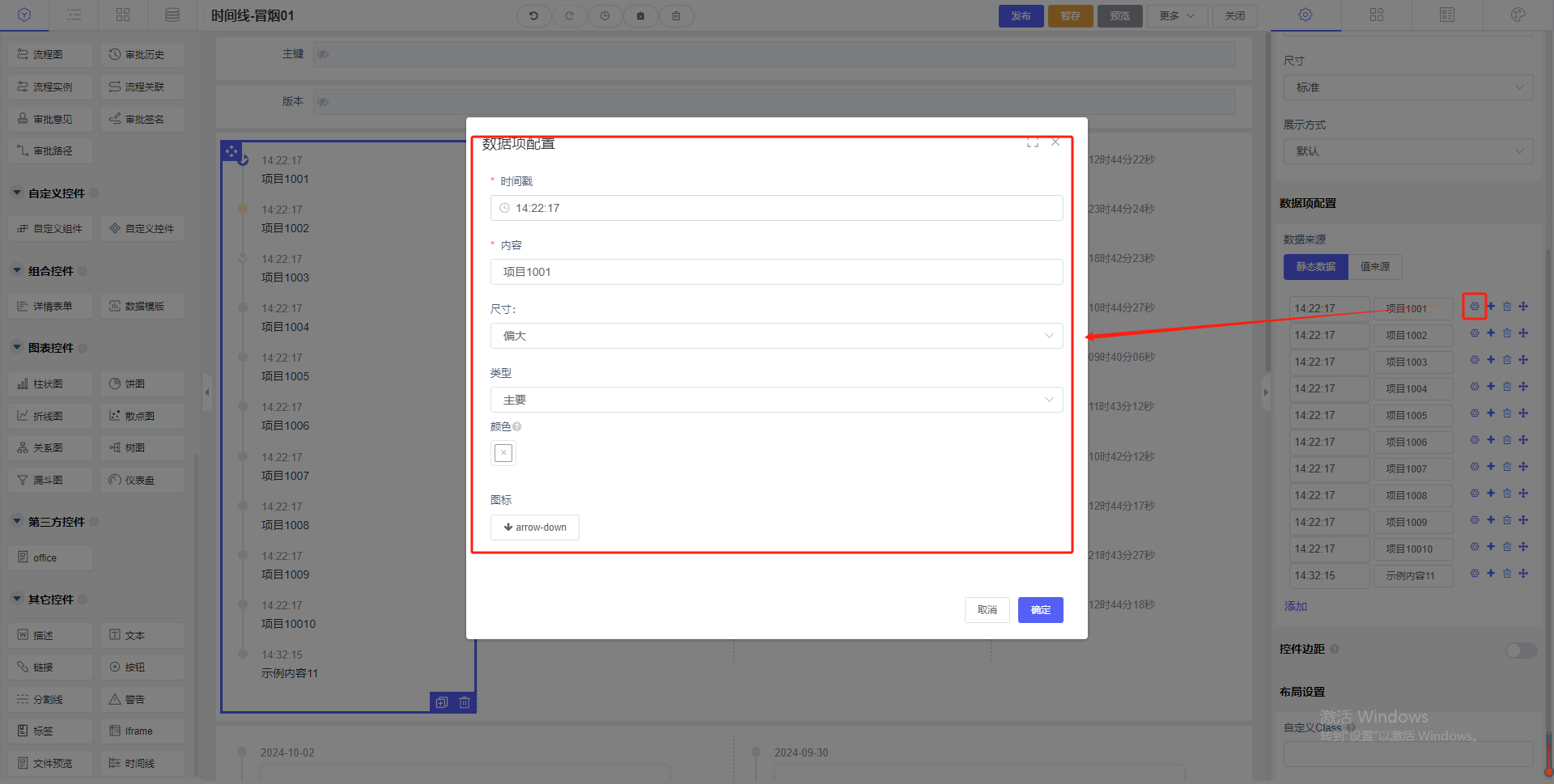This screenshot has height=784, width=1554.
Task: Click the 内容 input field with 项目1001
Action: click(x=775, y=272)
